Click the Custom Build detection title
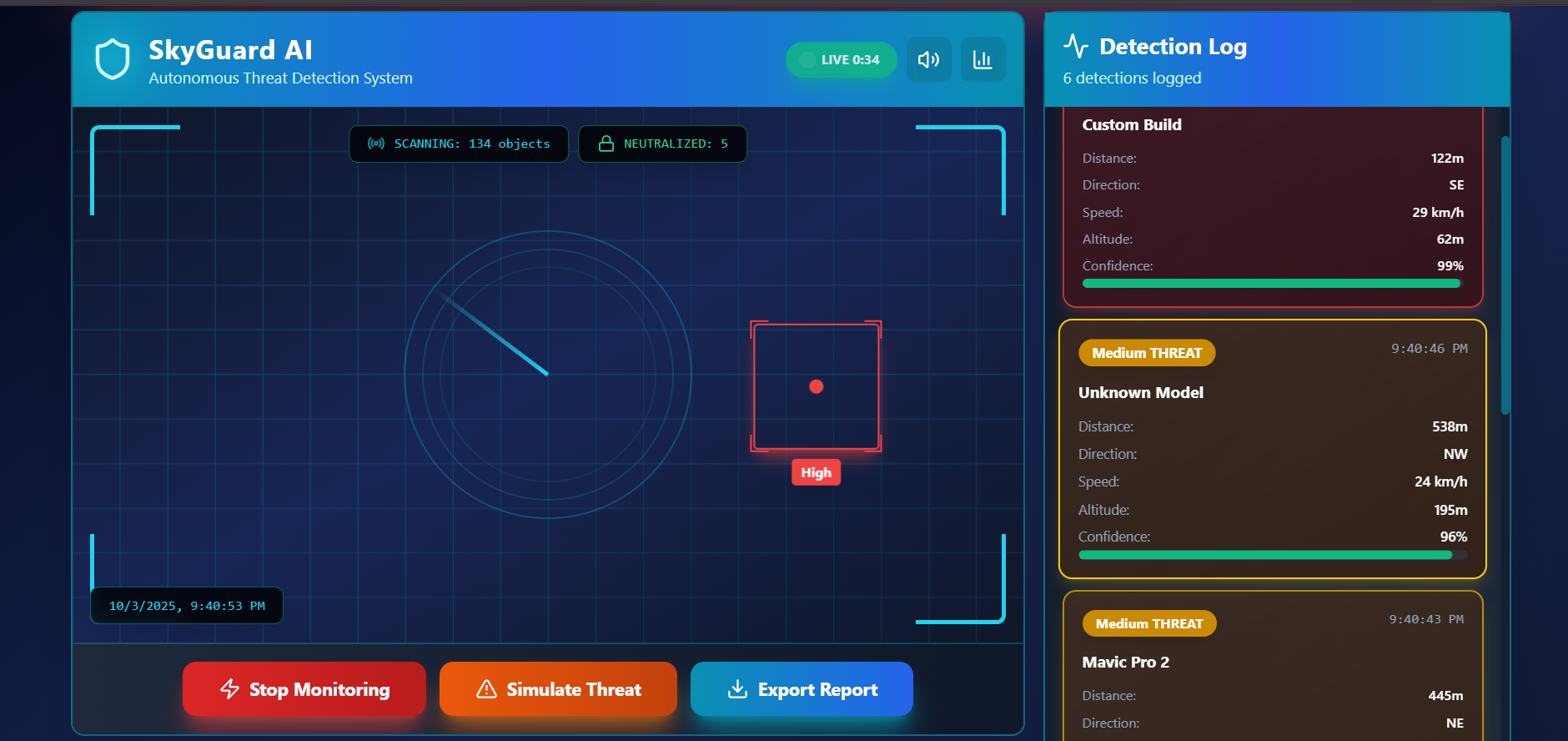 pos(1132,124)
